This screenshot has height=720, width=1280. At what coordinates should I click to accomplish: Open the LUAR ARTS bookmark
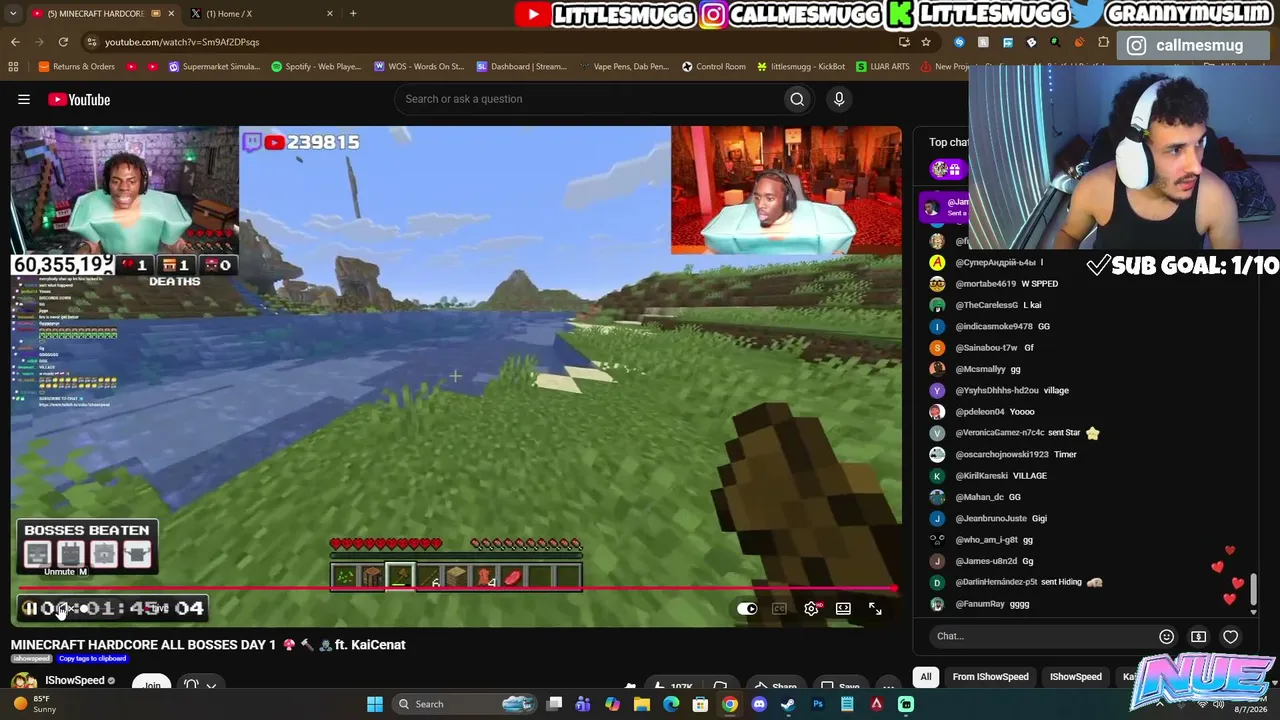coord(883,67)
